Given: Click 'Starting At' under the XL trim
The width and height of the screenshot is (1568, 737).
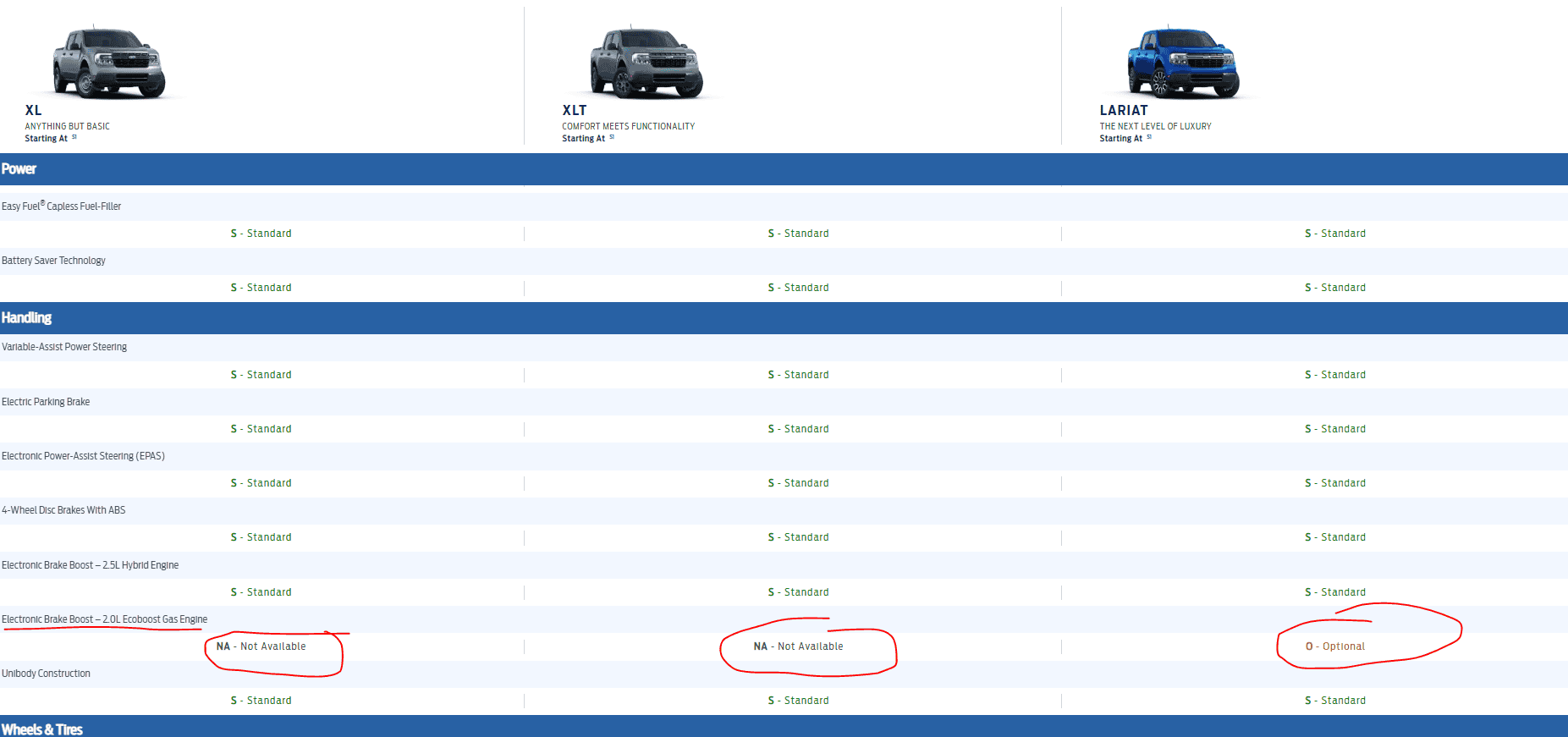Looking at the screenshot, I should click(47, 139).
